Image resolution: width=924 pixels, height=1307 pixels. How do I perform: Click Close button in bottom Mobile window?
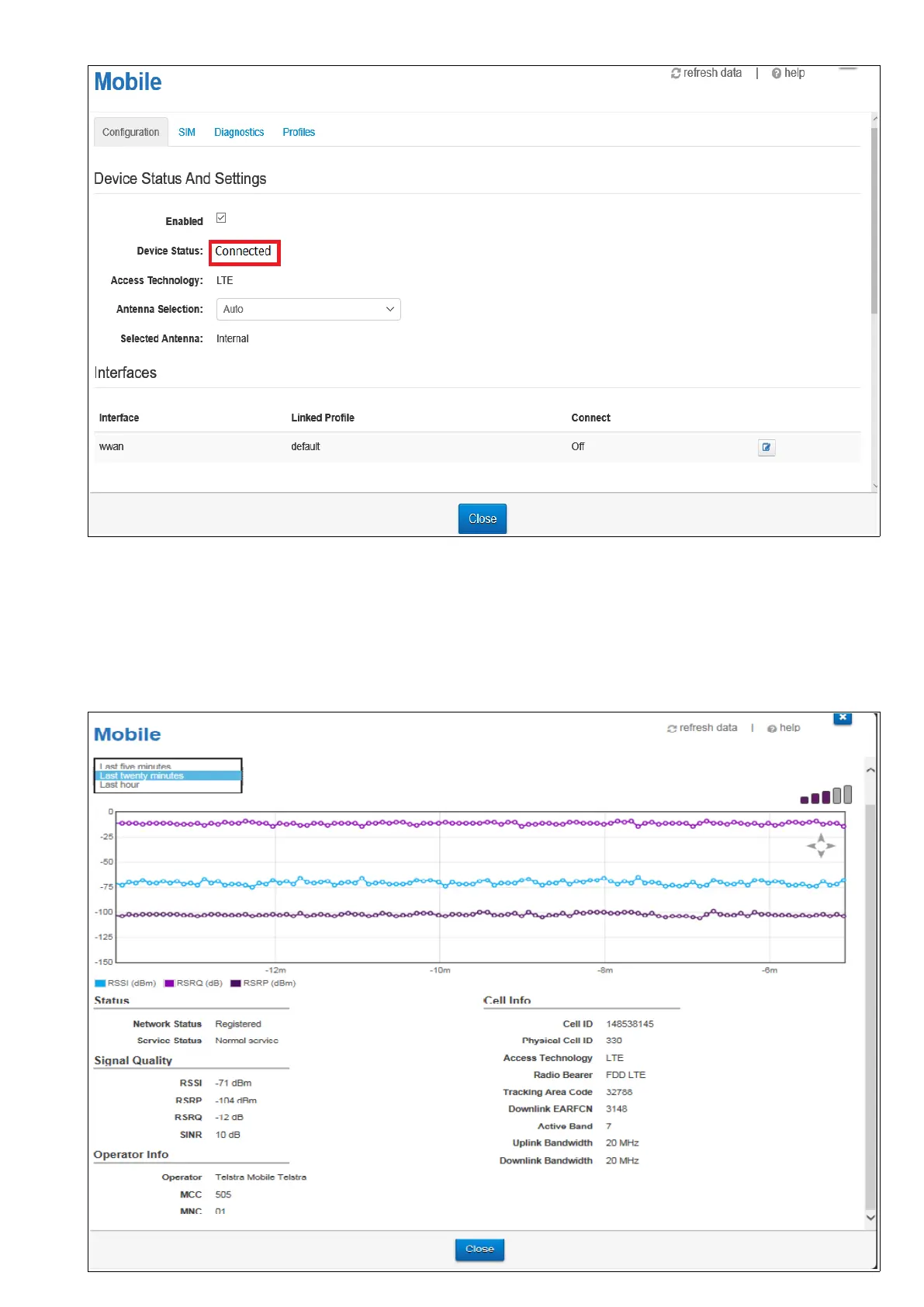tap(479, 1249)
